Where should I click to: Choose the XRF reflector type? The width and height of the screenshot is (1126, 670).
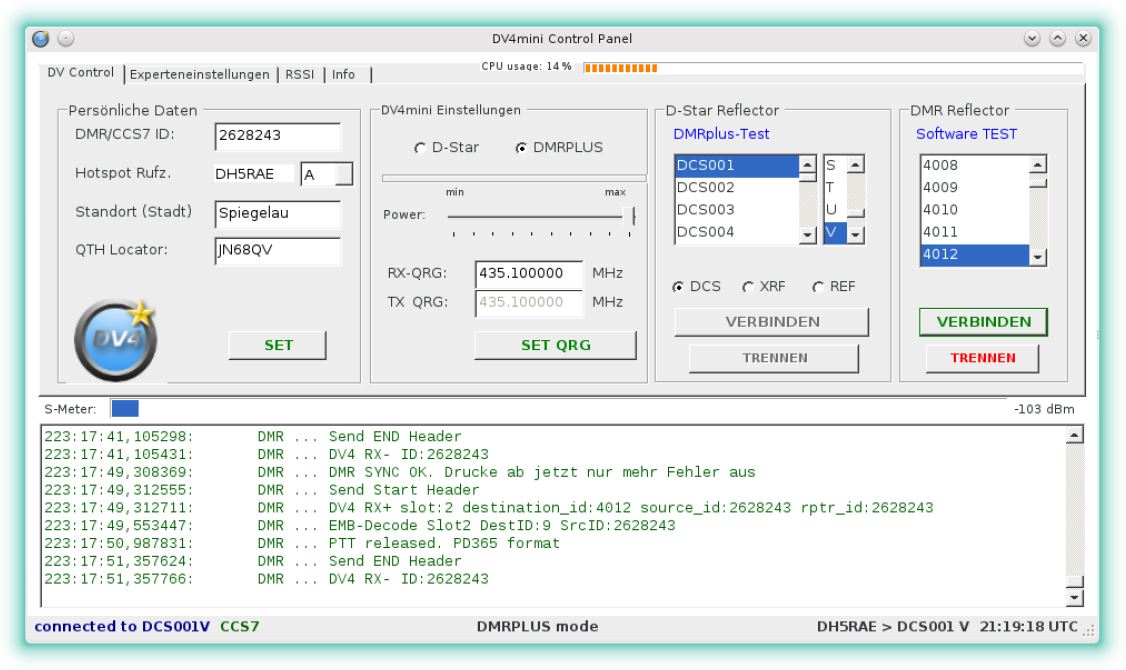(748, 287)
